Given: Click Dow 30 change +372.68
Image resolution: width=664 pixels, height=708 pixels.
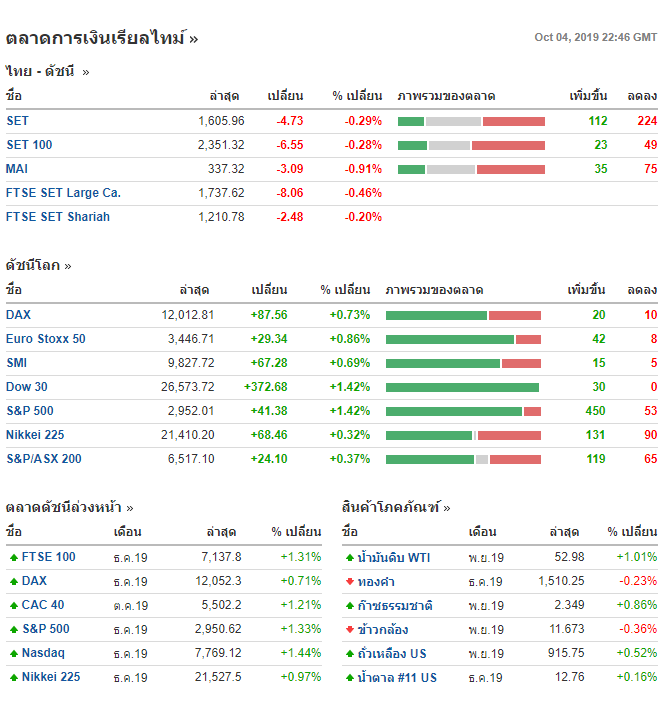Looking at the screenshot, I should tap(266, 387).
